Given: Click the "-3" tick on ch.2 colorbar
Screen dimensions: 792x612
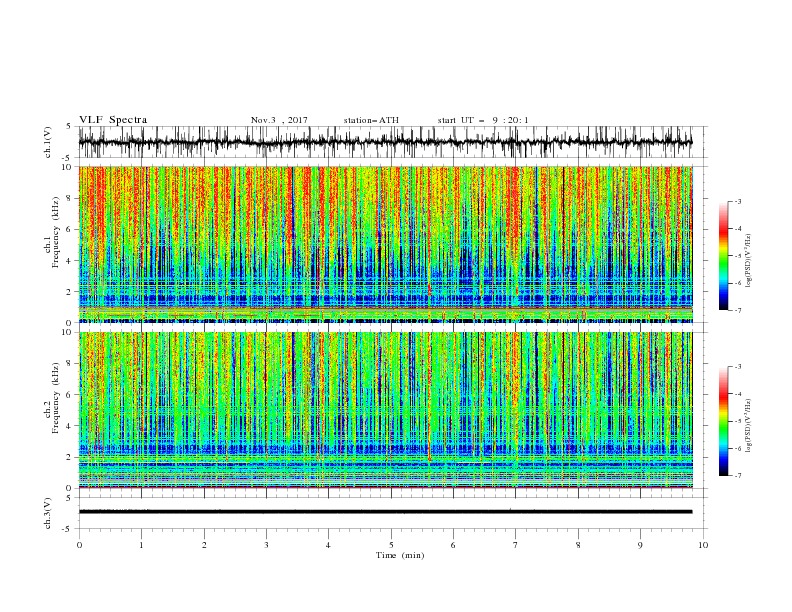Looking at the screenshot, I should [737, 367].
